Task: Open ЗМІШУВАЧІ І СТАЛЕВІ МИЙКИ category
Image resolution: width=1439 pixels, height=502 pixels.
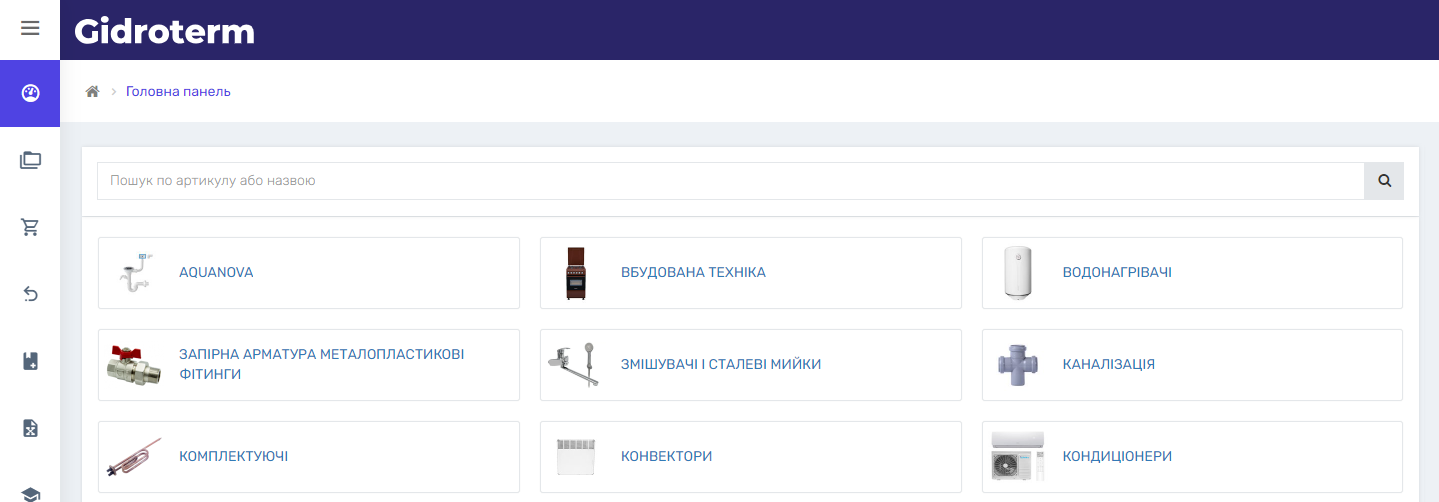Action: pyautogui.click(x=720, y=364)
